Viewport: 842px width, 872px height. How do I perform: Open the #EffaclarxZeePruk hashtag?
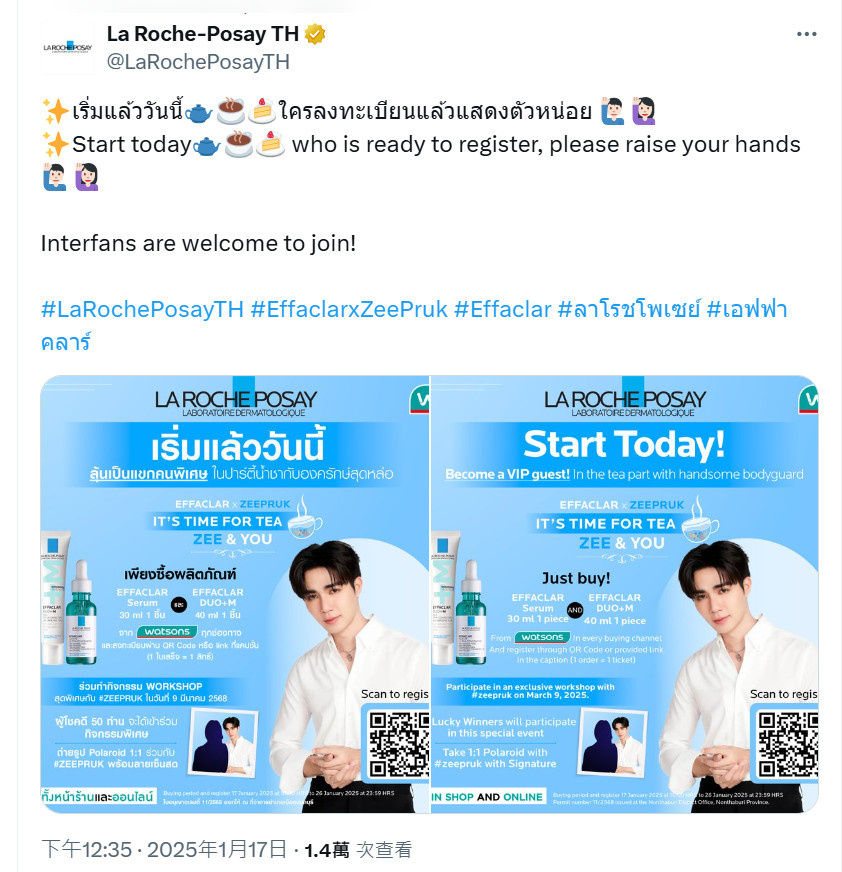click(x=349, y=309)
